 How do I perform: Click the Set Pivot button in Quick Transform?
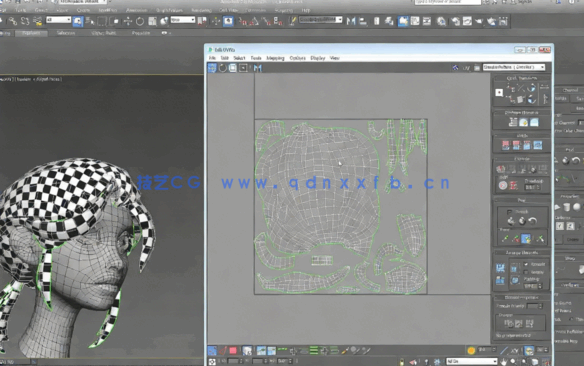499,92
